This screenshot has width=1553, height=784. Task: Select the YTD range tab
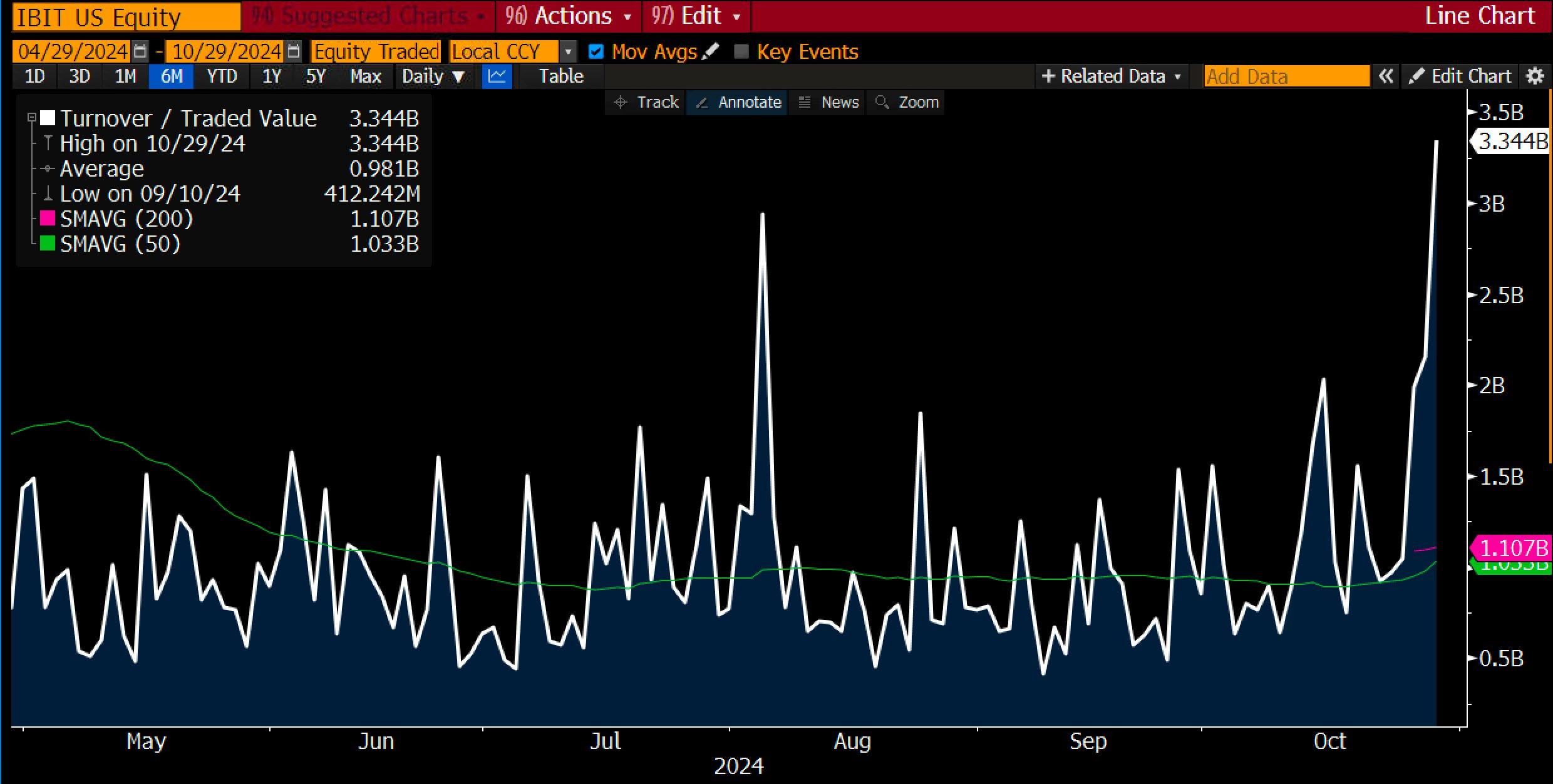point(222,76)
